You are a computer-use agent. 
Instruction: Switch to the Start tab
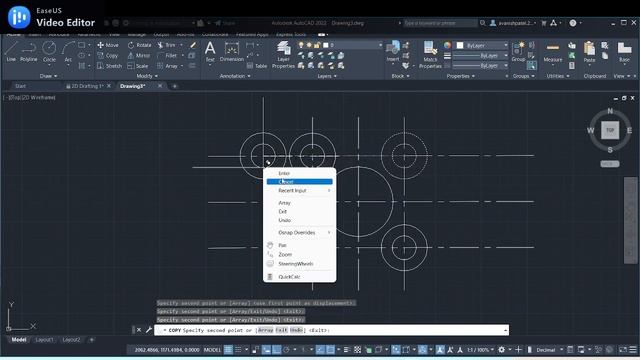click(x=20, y=86)
